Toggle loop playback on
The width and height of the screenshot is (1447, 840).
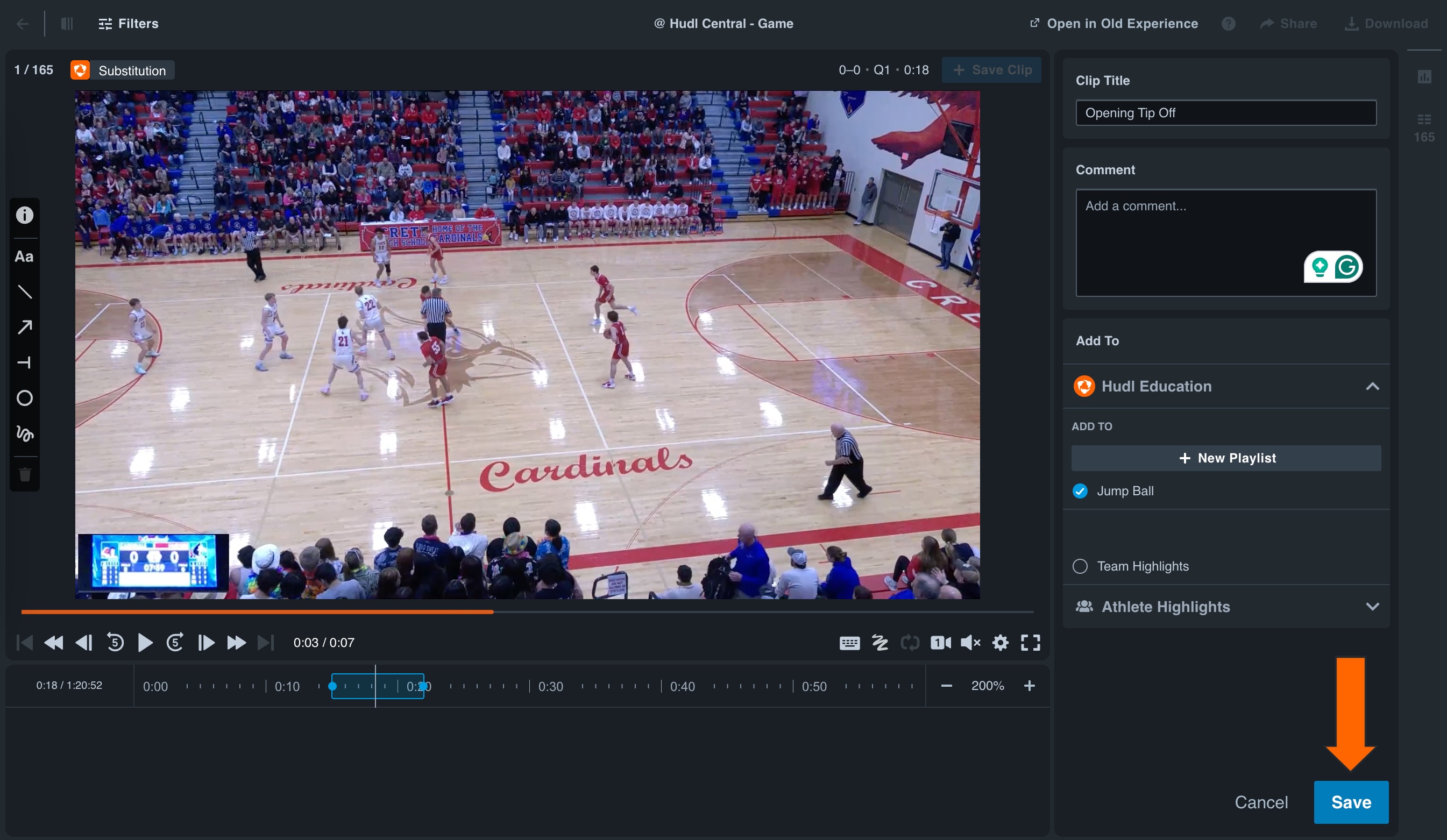tap(911, 643)
